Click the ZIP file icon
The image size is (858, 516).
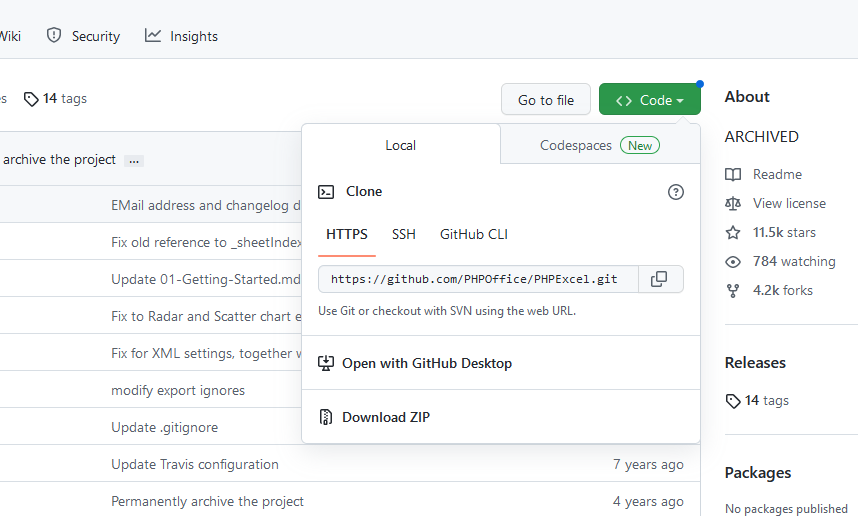tap(326, 417)
